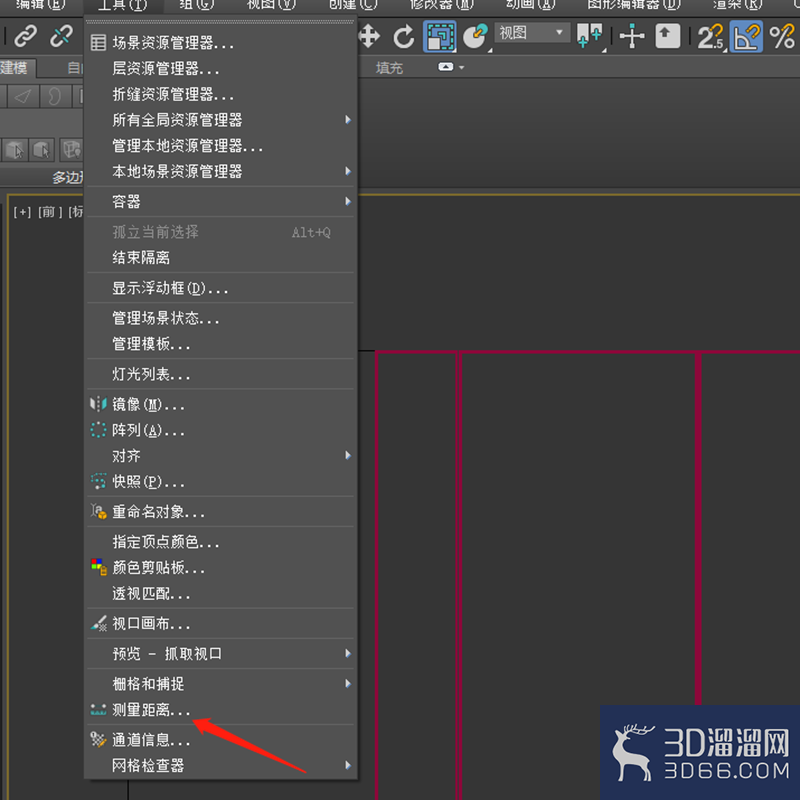The width and height of the screenshot is (800, 800).
Task: Click the first cube-with-cursor ribbon icon
Action: click(x=15, y=150)
